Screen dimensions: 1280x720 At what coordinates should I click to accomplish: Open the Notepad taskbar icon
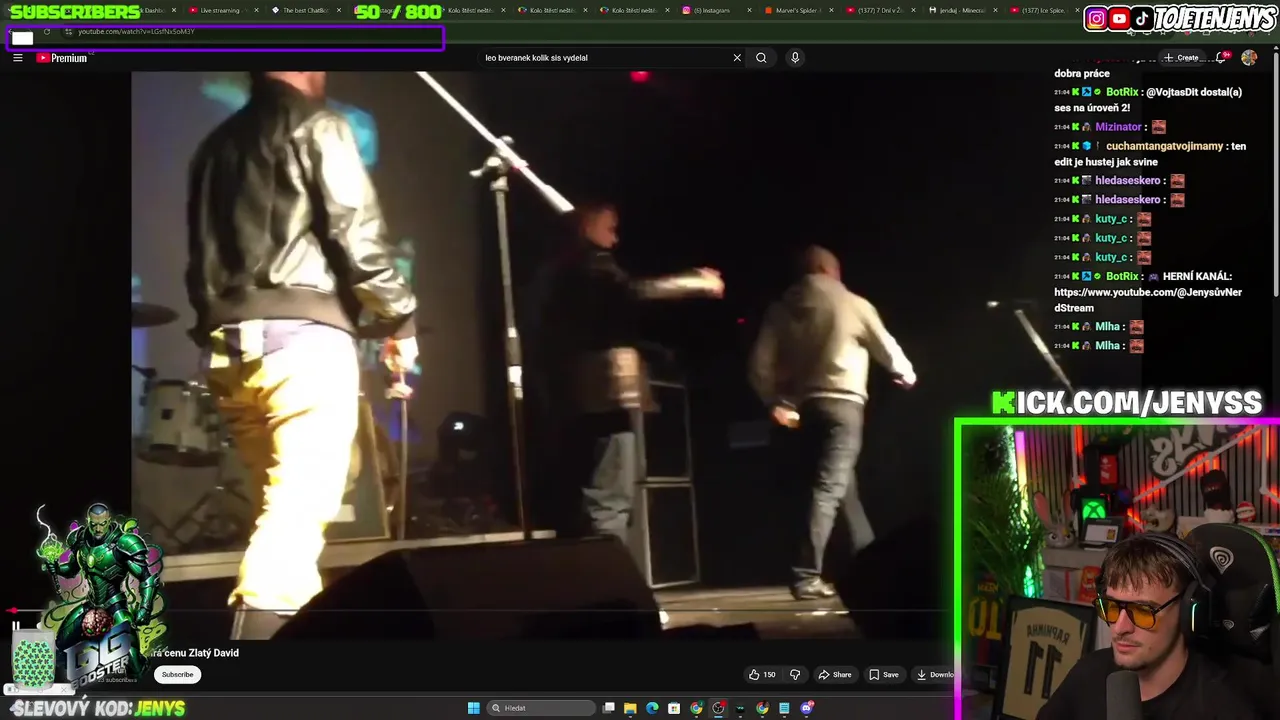pos(784,708)
